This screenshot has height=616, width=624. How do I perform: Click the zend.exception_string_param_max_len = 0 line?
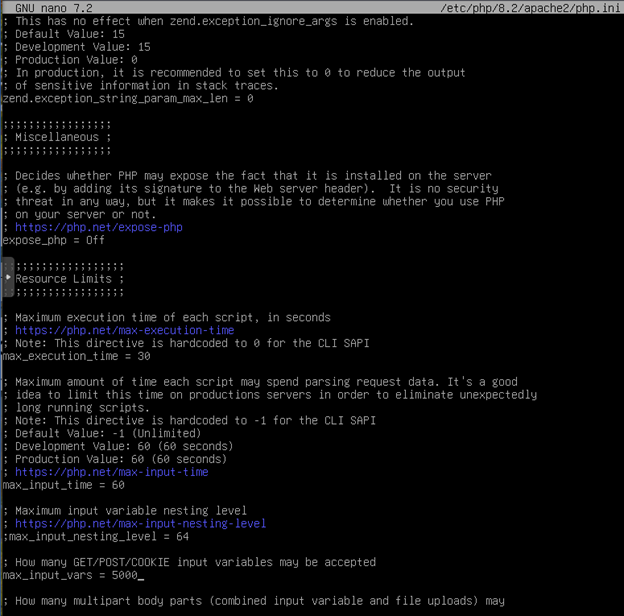click(127, 99)
